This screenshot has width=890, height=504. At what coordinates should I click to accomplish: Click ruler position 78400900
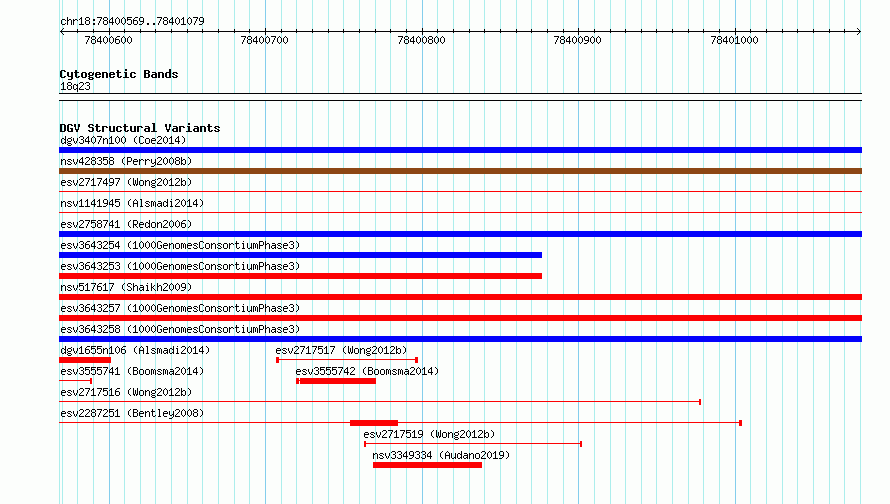577,40
